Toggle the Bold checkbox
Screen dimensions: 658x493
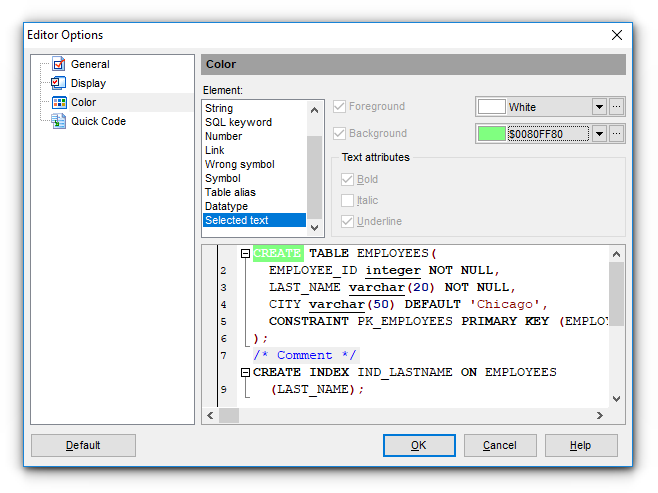coord(347,180)
